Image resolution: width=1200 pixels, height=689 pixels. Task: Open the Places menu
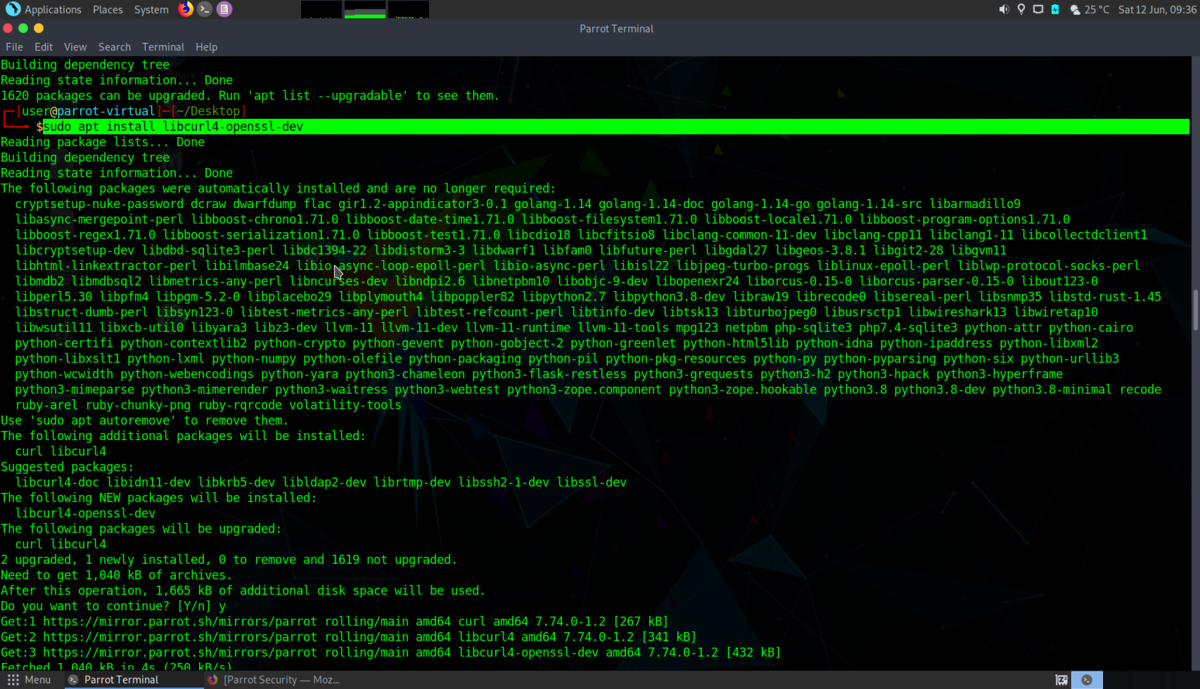coord(107,9)
